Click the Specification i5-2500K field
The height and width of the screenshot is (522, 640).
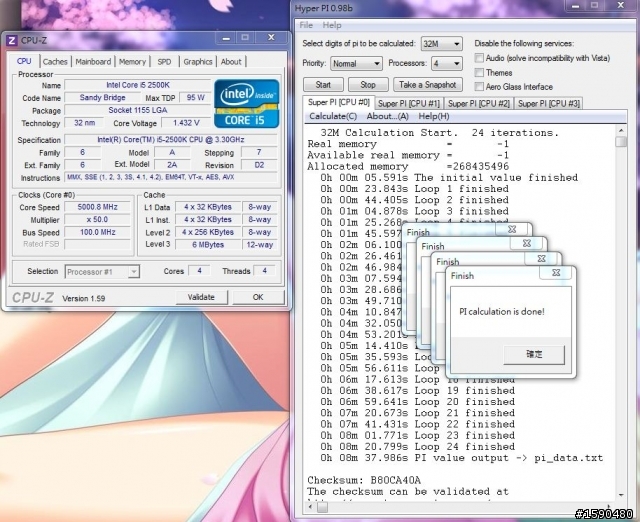(x=171, y=140)
